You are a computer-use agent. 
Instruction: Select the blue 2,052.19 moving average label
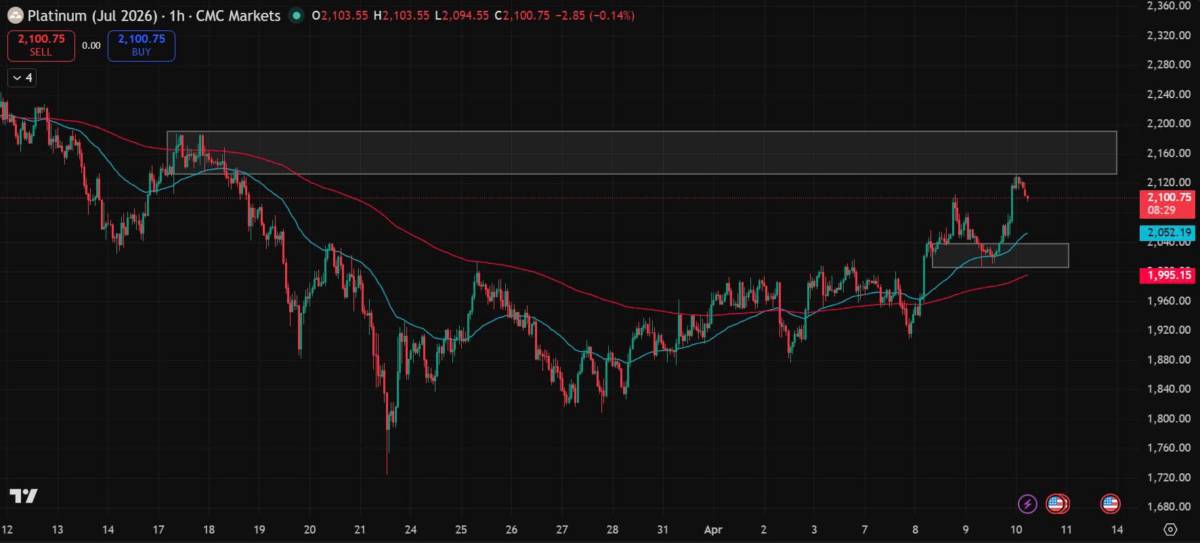tap(1168, 232)
